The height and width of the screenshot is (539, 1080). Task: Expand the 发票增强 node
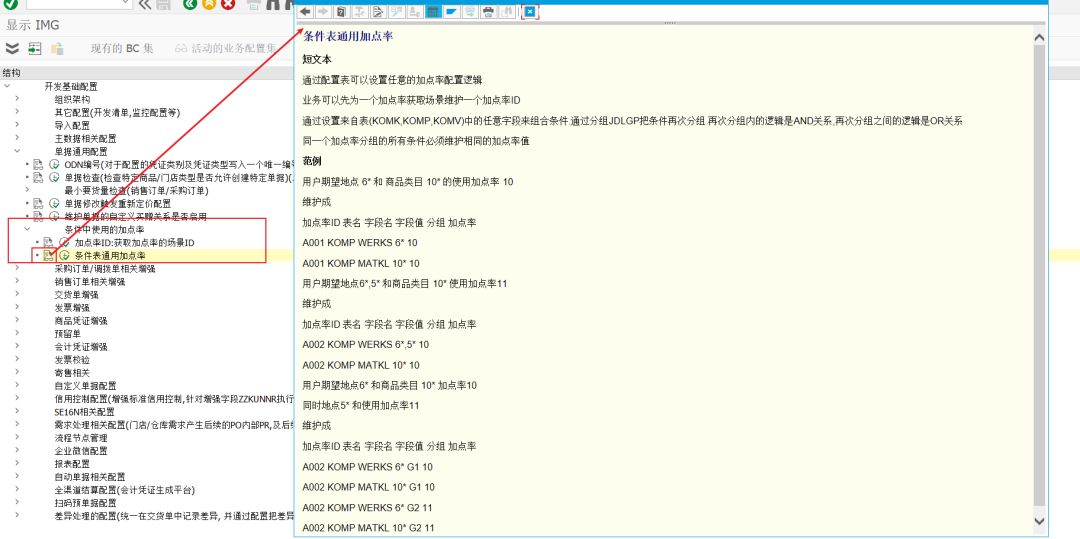pyautogui.click(x=17, y=308)
